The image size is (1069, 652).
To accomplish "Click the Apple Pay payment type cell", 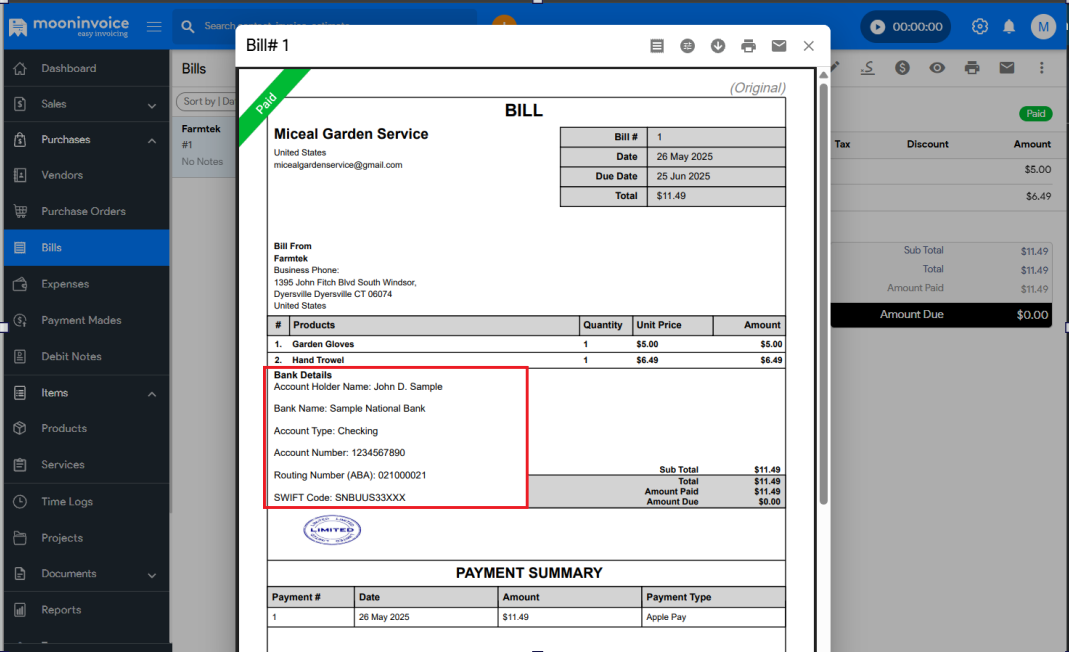I will 713,617.
